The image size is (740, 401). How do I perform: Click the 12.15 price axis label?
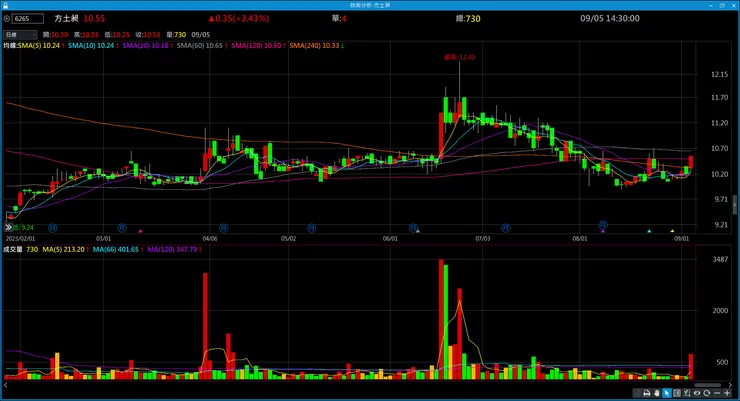click(719, 74)
